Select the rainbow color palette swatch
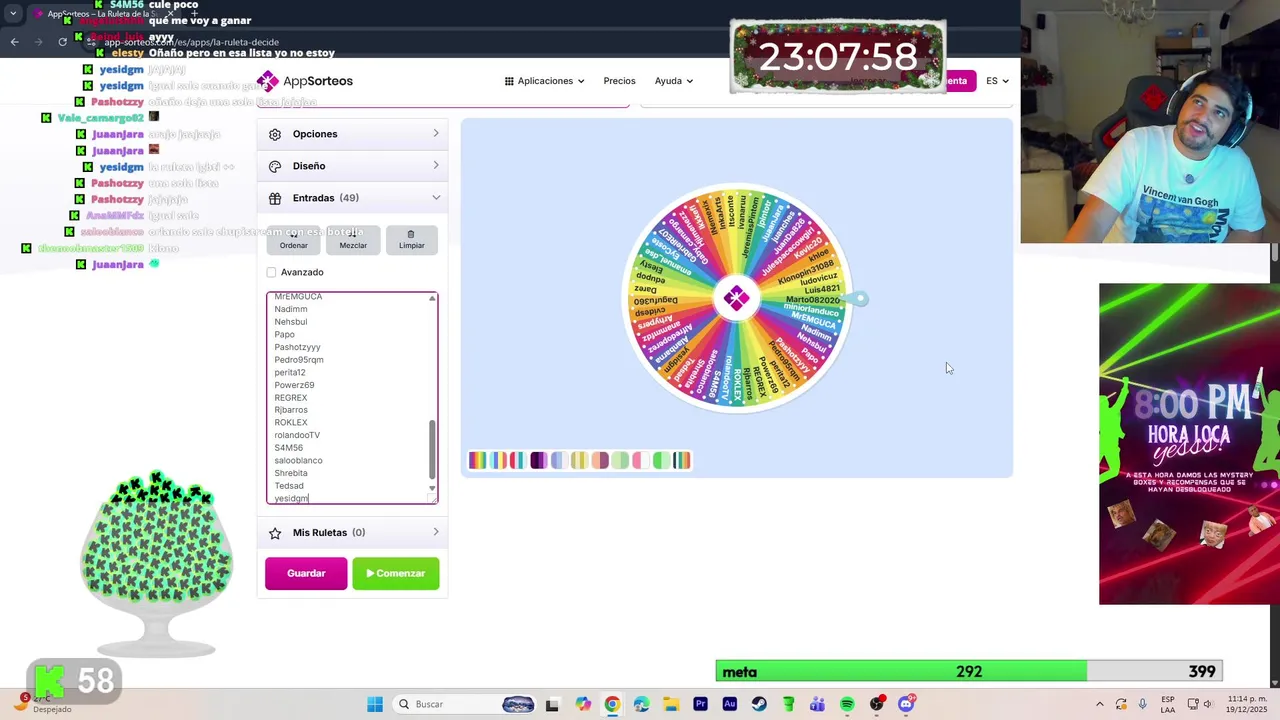The image size is (1280, 720). (477, 460)
